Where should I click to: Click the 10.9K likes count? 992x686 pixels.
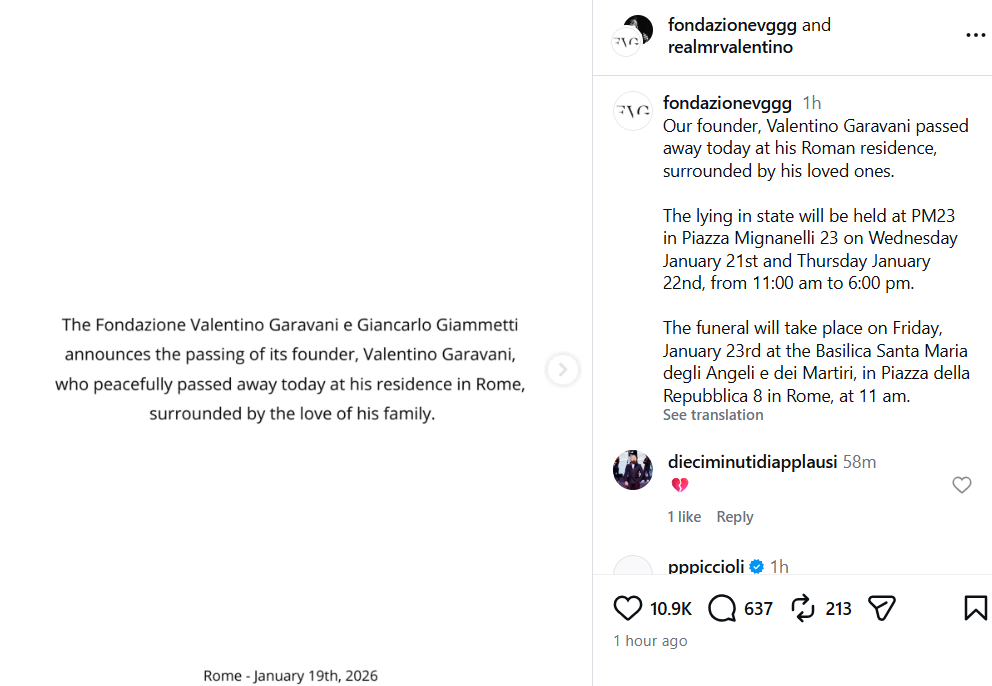tap(671, 608)
